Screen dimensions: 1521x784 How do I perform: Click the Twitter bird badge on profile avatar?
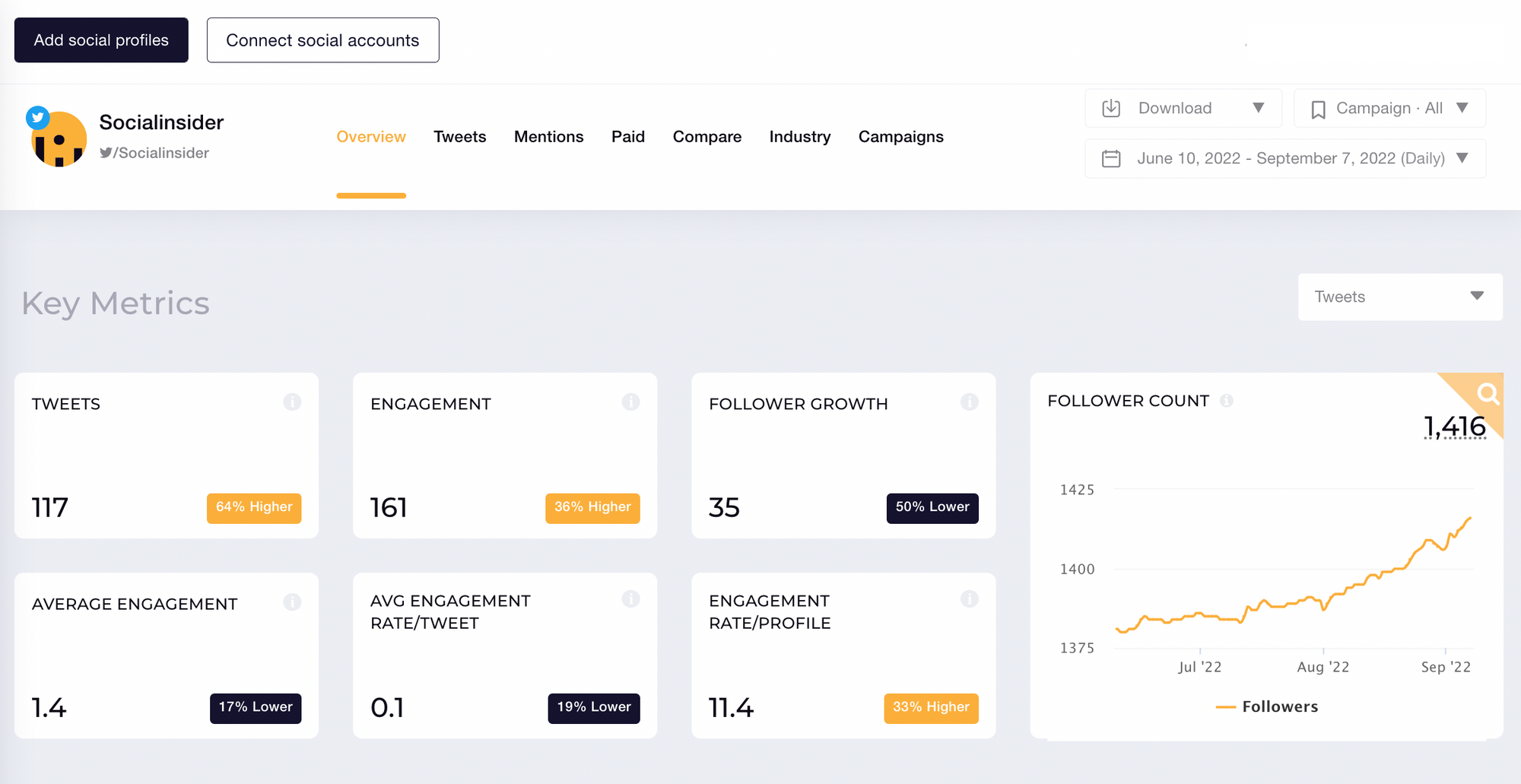coord(38,118)
